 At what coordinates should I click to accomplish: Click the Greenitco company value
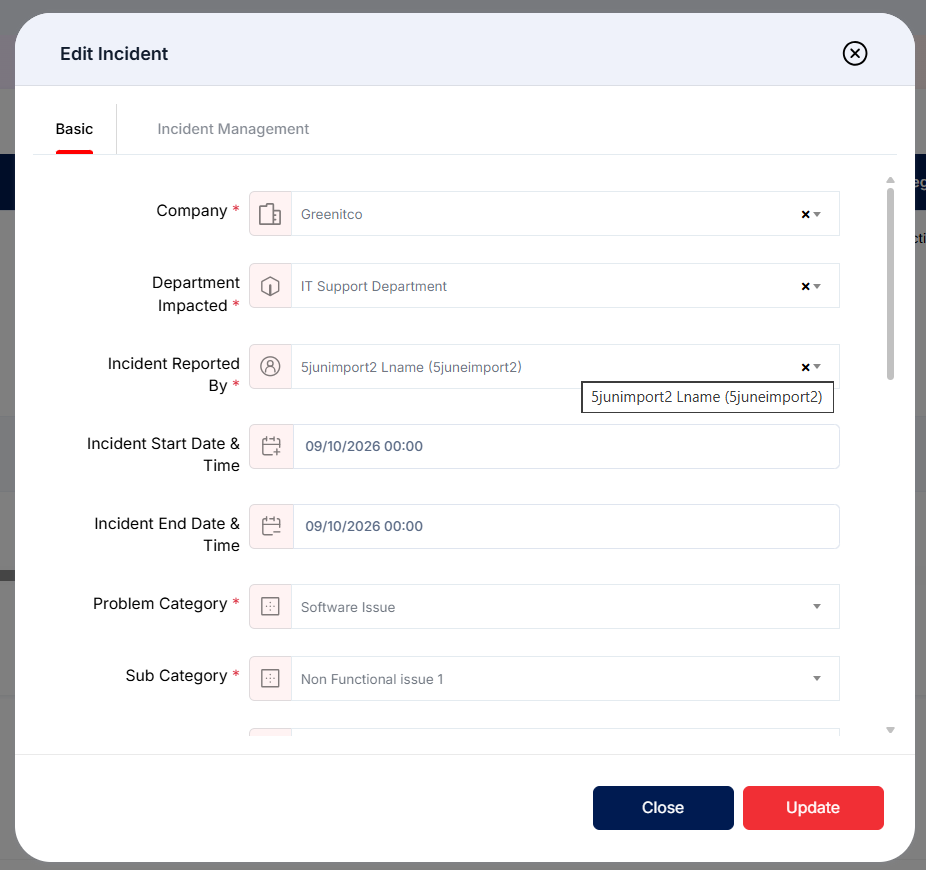pyautogui.click(x=331, y=214)
